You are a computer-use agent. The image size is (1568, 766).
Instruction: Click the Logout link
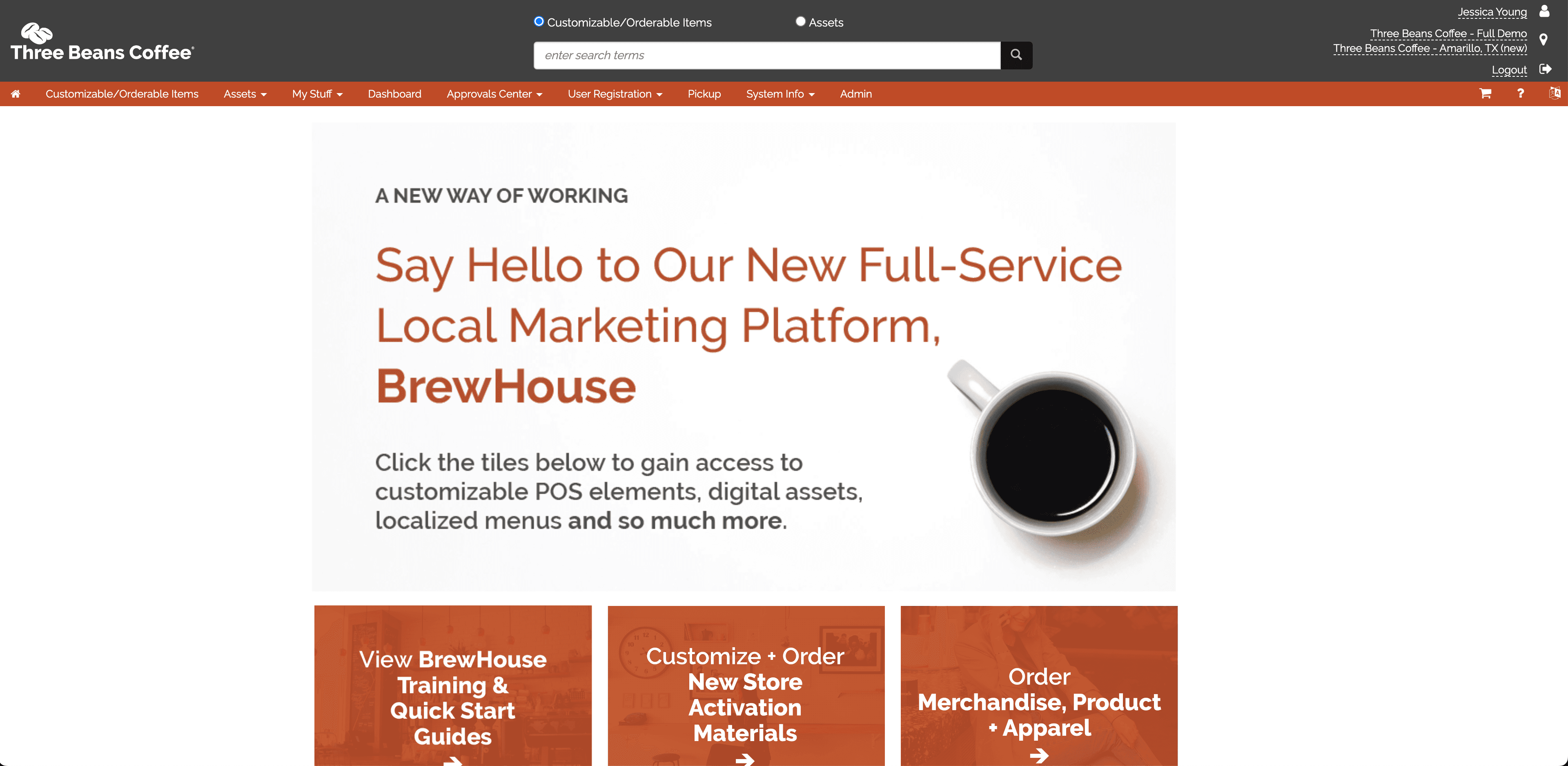[1509, 70]
